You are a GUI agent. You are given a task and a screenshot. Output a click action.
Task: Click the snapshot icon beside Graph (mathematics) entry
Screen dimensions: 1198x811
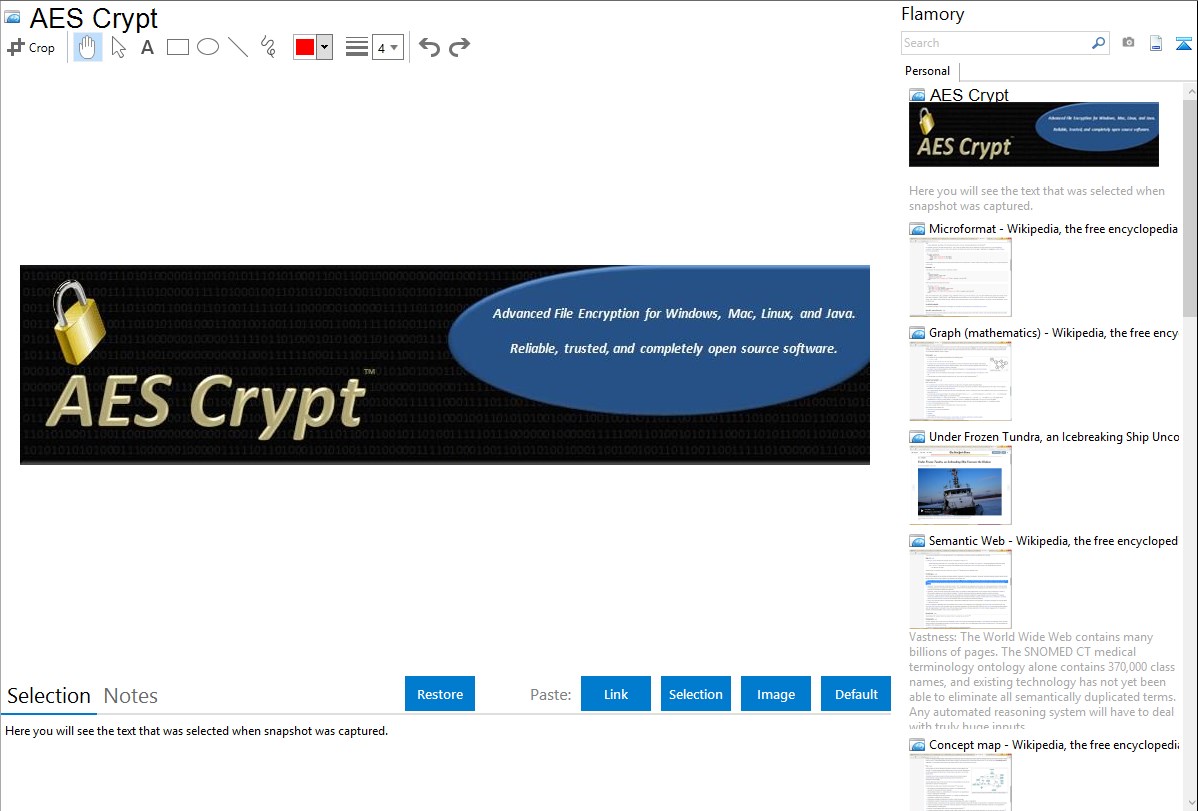click(918, 333)
